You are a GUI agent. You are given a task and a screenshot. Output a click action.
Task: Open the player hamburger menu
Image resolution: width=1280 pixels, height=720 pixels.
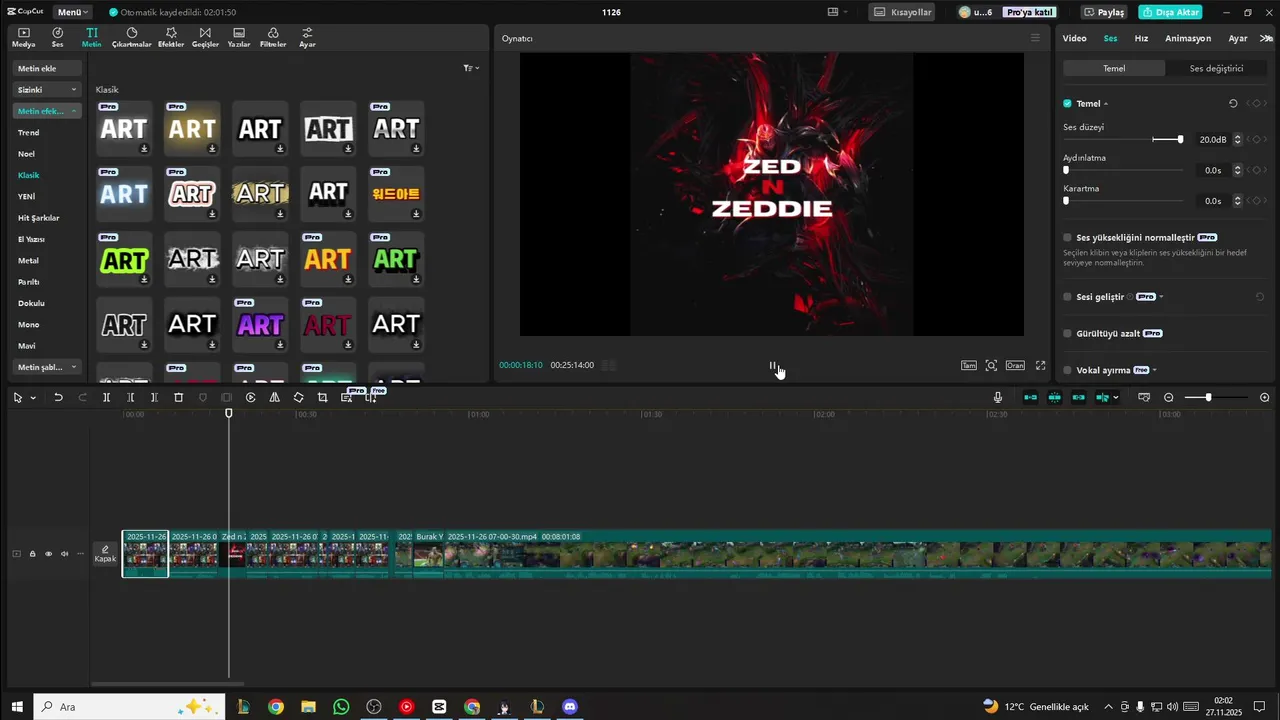1035,38
